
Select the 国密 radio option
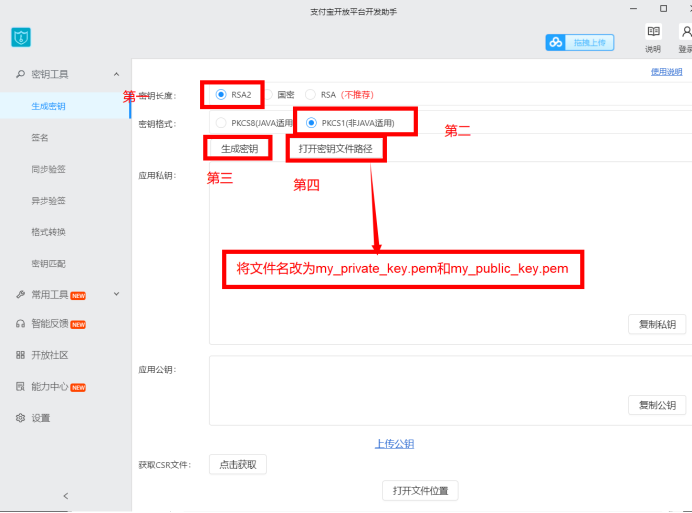pos(267,94)
